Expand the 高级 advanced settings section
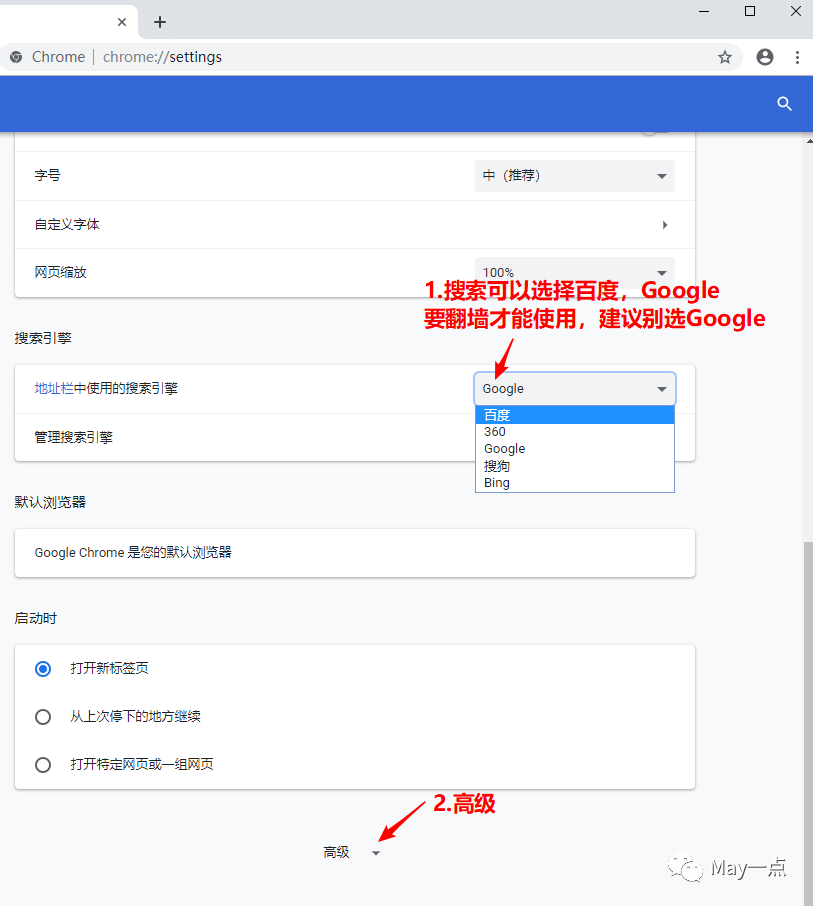This screenshot has height=906, width=813. tap(351, 852)
